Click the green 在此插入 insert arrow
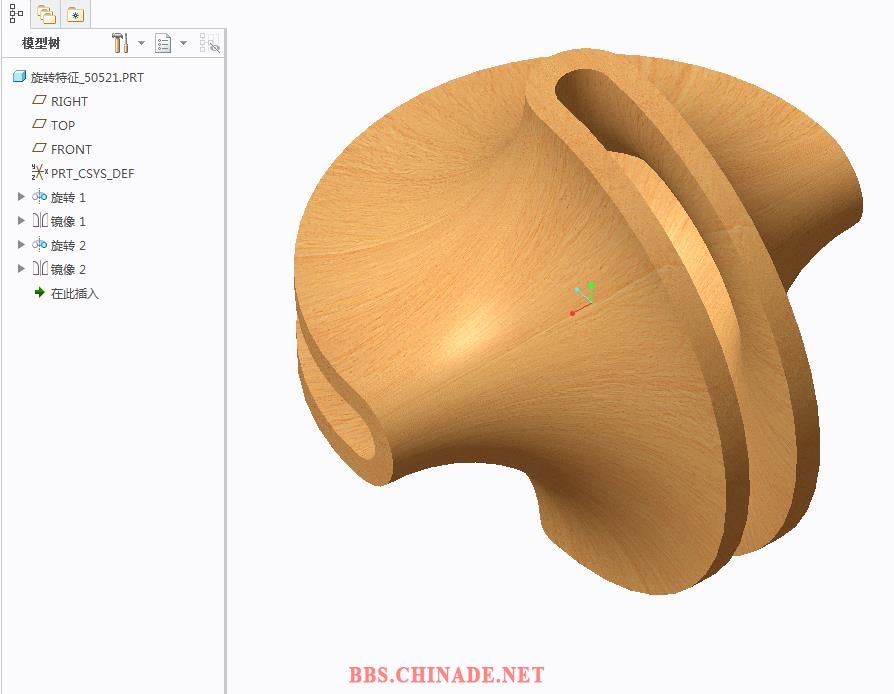This screenshot has width=894, height=694. point(40,293)
